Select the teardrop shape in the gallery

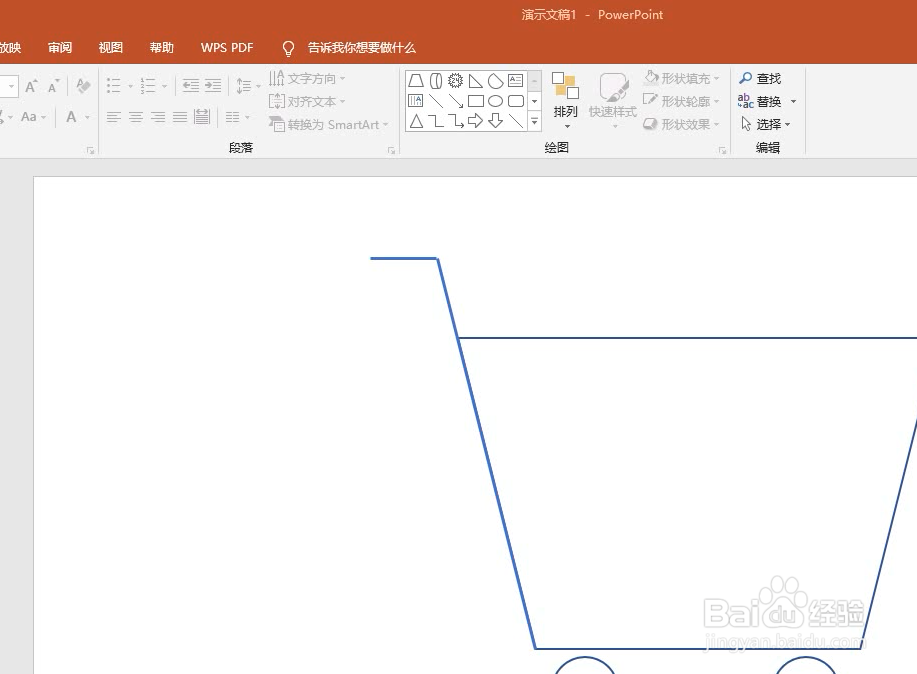tap(495, 80)
